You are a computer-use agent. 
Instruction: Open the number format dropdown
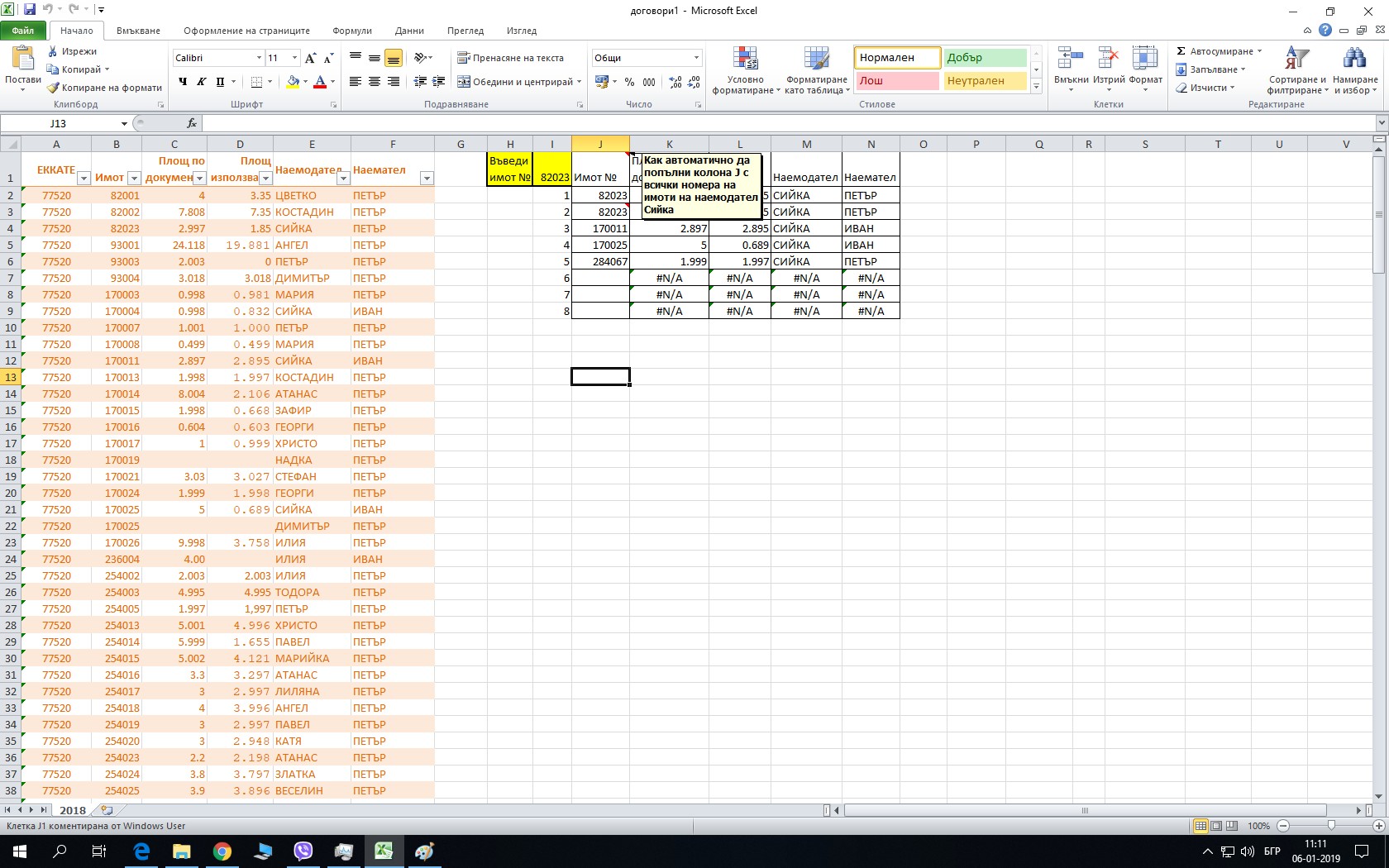[696, 58]
